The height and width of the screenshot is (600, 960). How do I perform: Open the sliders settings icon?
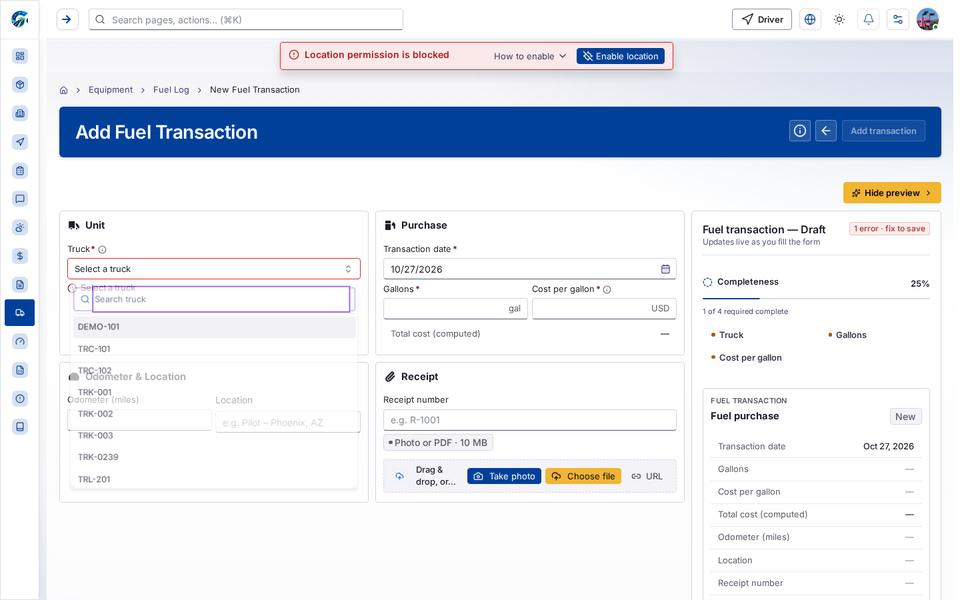tap(898, 20)
